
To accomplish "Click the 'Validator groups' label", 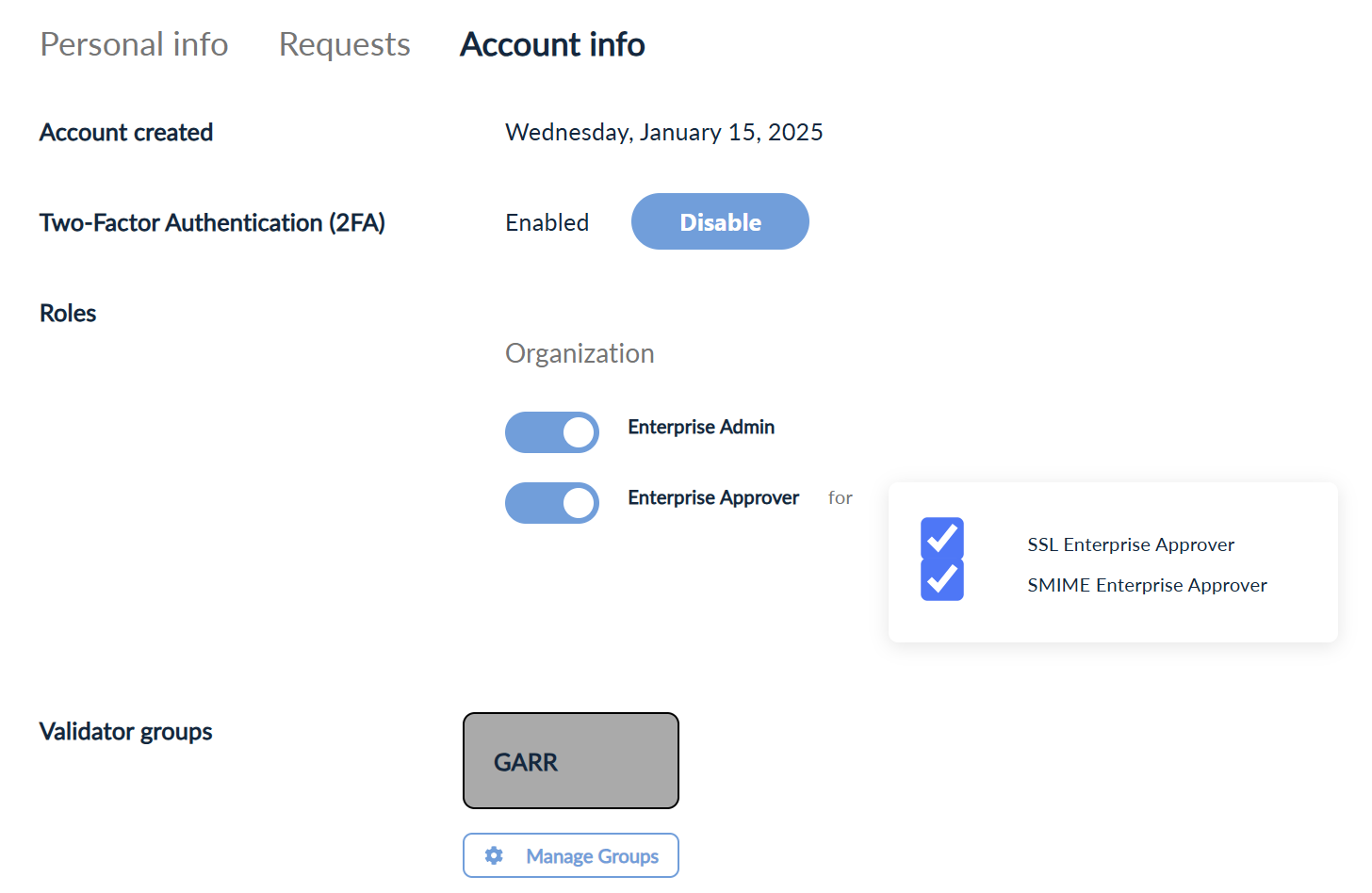I will pyautogui.click(x=126, y=732).
